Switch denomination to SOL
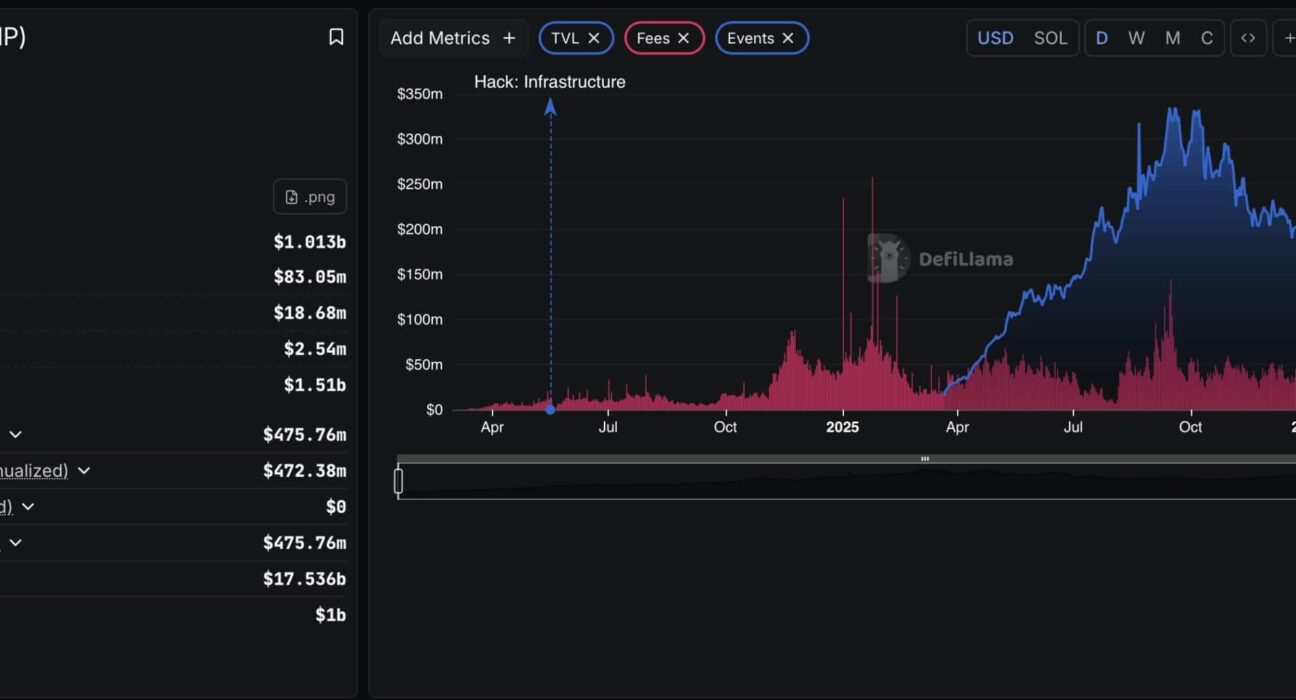The image size is (1296, 700). click(x=1050, y=38)
